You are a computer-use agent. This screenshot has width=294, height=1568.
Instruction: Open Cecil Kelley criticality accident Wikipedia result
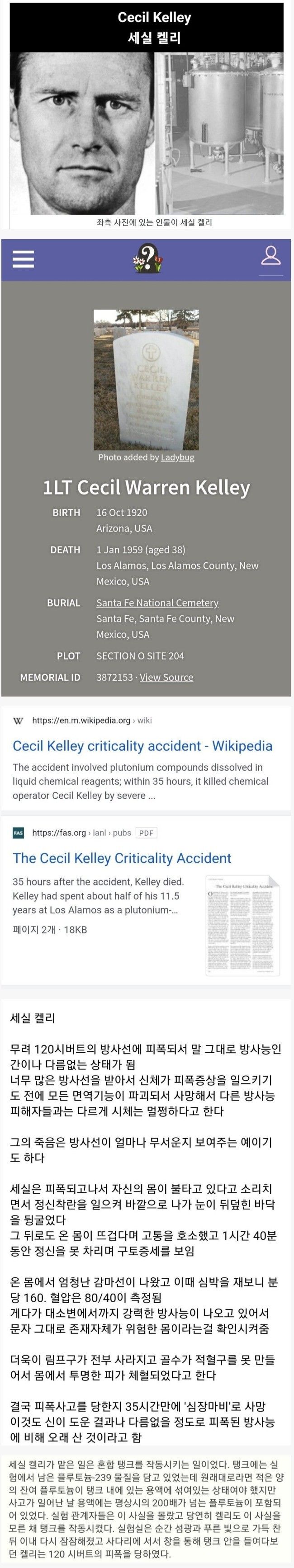point(142,746)
